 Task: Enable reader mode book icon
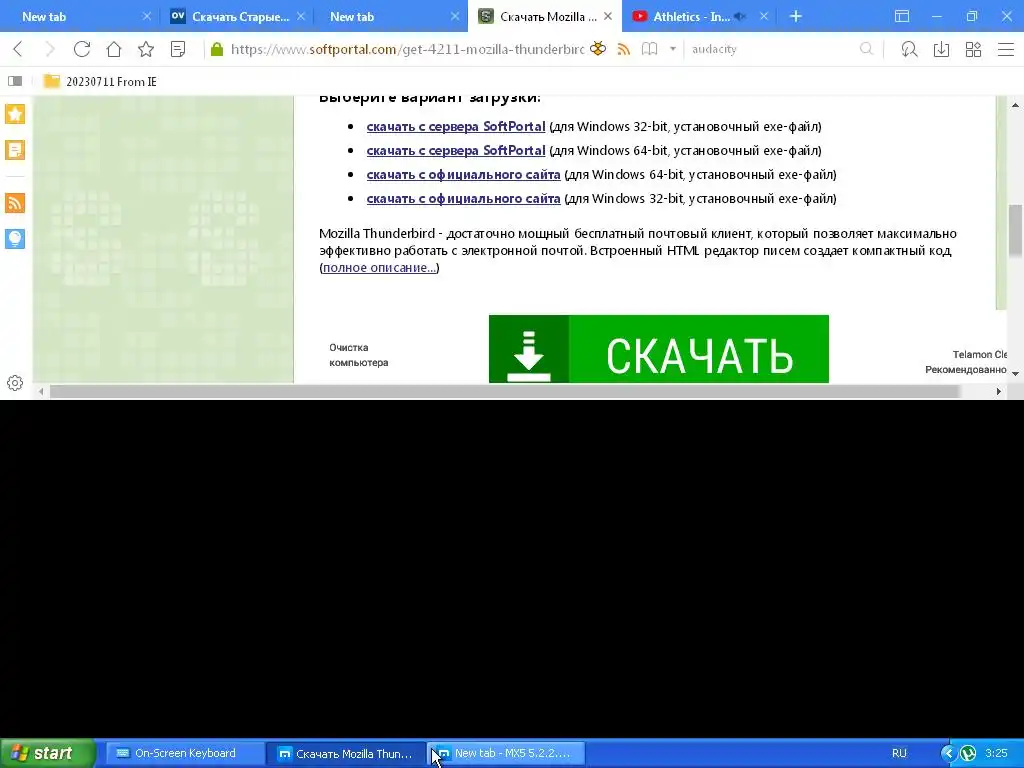(x=649, y=49)
